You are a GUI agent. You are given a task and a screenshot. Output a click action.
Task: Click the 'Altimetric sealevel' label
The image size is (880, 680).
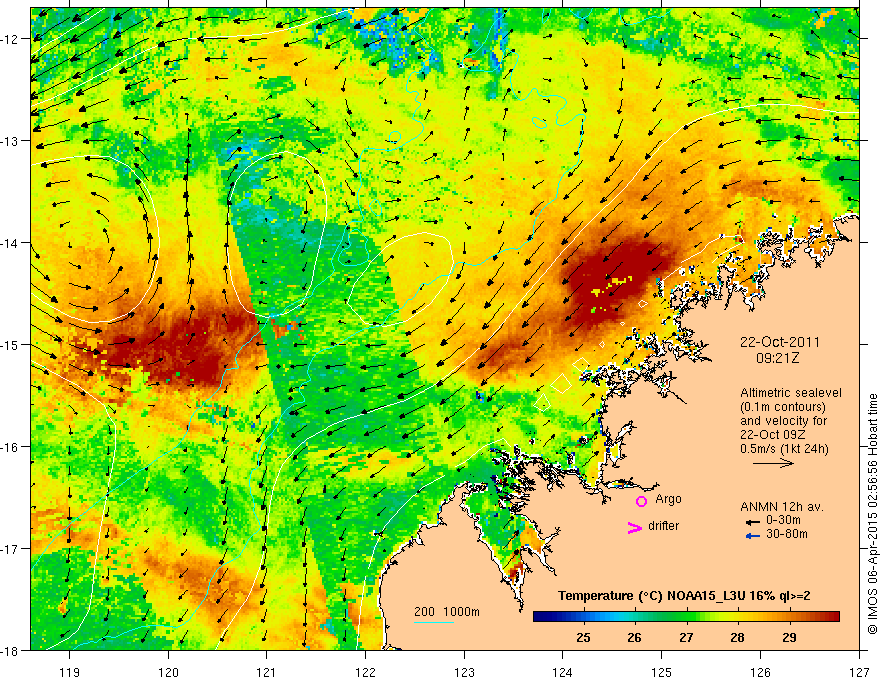click(x=791, y=393)
